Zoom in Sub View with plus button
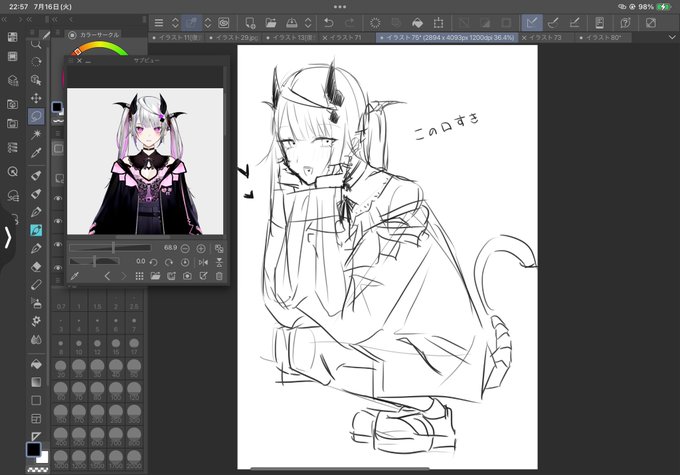Image resolution: width=680 pixels, height=475 pixels. click(x=201, y=249)
